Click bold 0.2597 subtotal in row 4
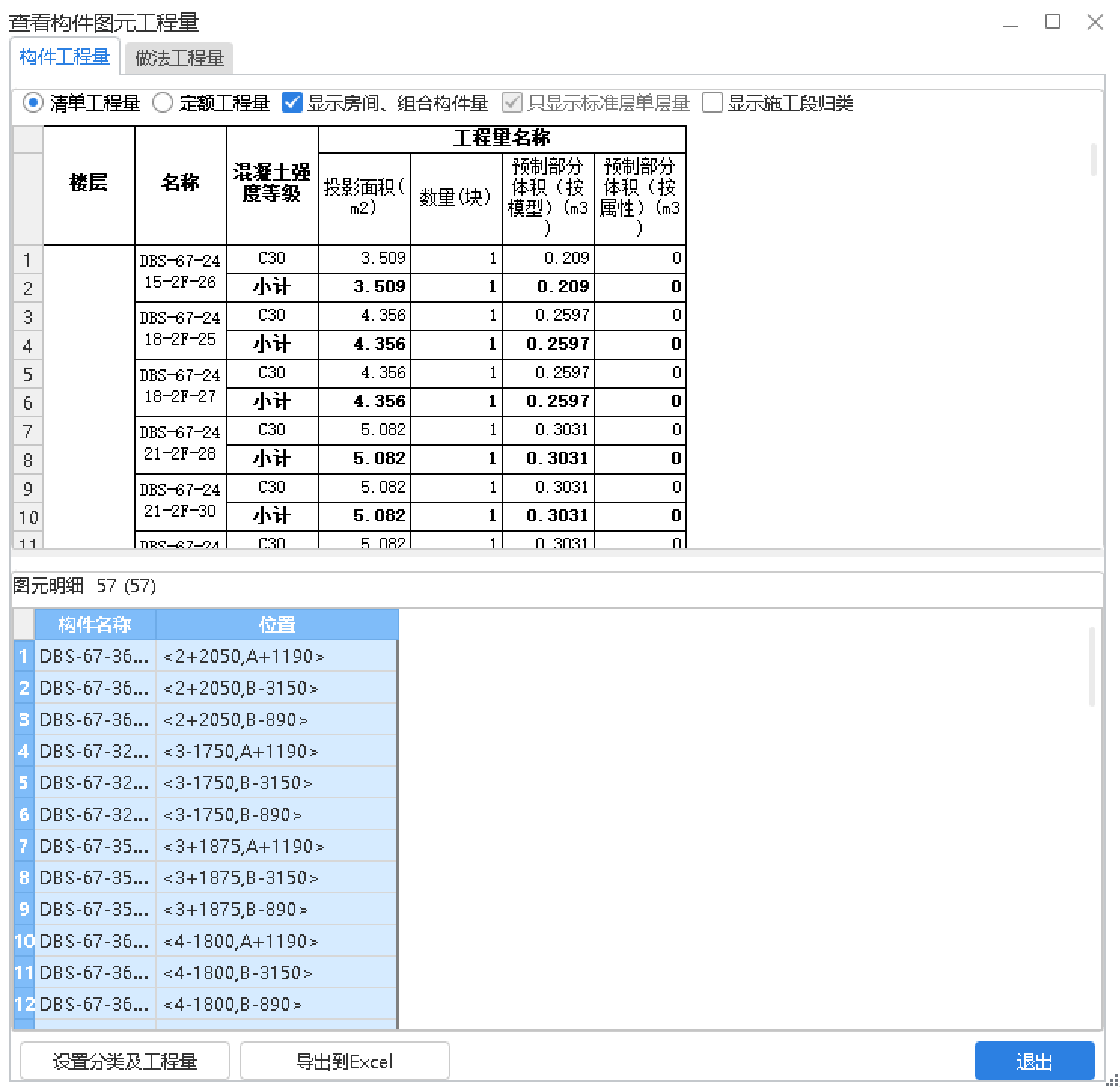 click(x=548, y=344)
